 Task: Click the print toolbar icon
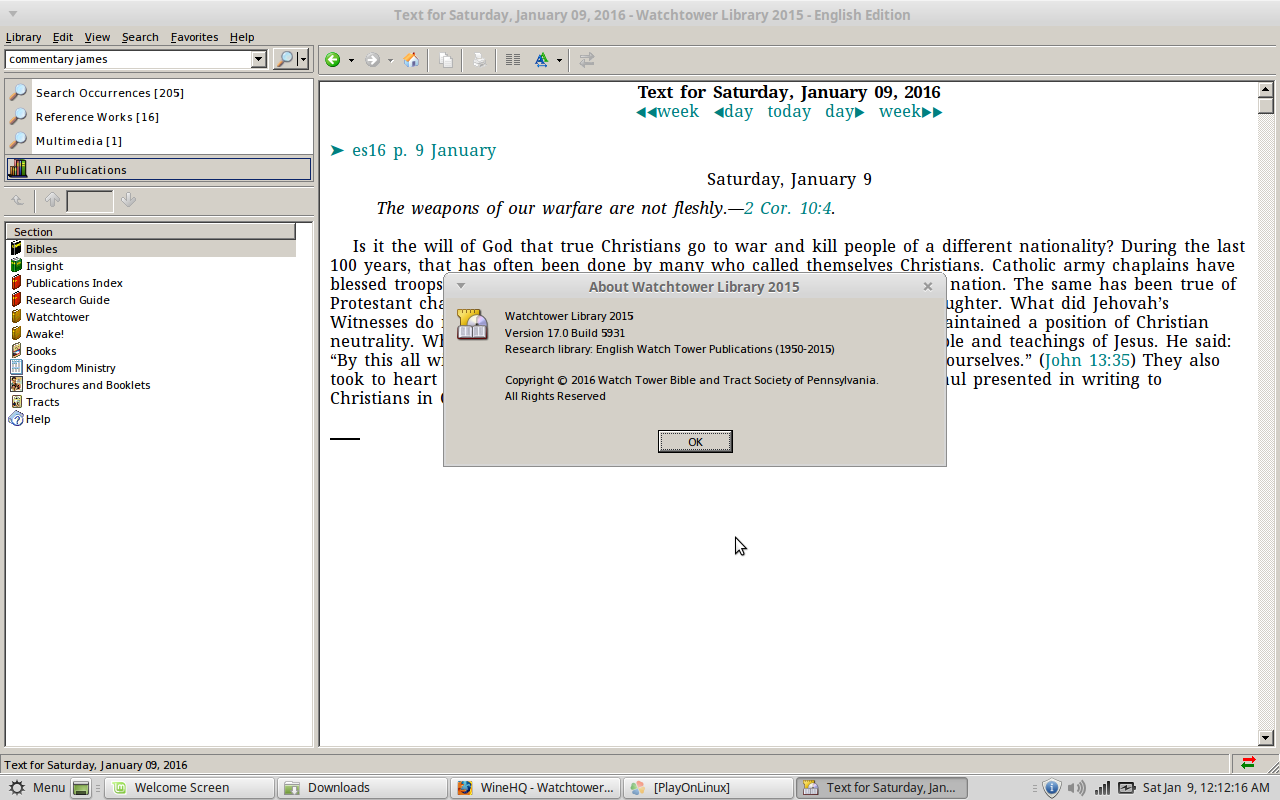pos(479,60)
